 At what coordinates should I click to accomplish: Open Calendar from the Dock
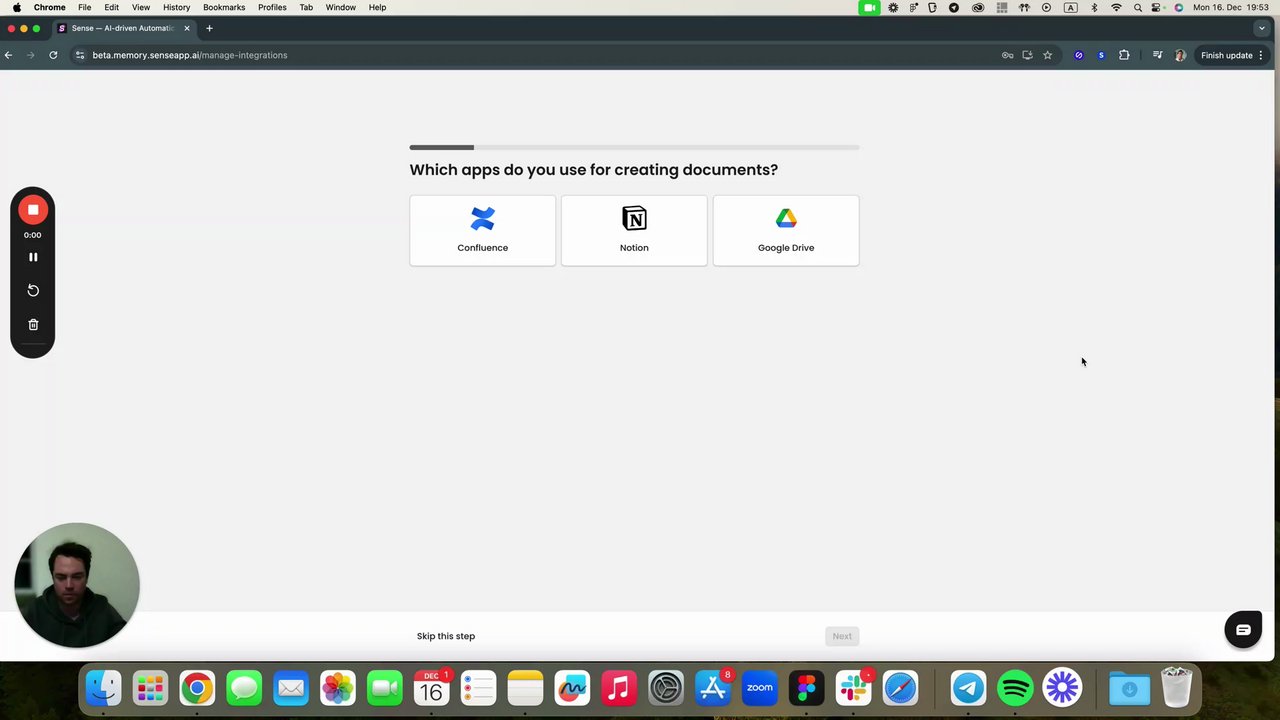coord(431,688)
